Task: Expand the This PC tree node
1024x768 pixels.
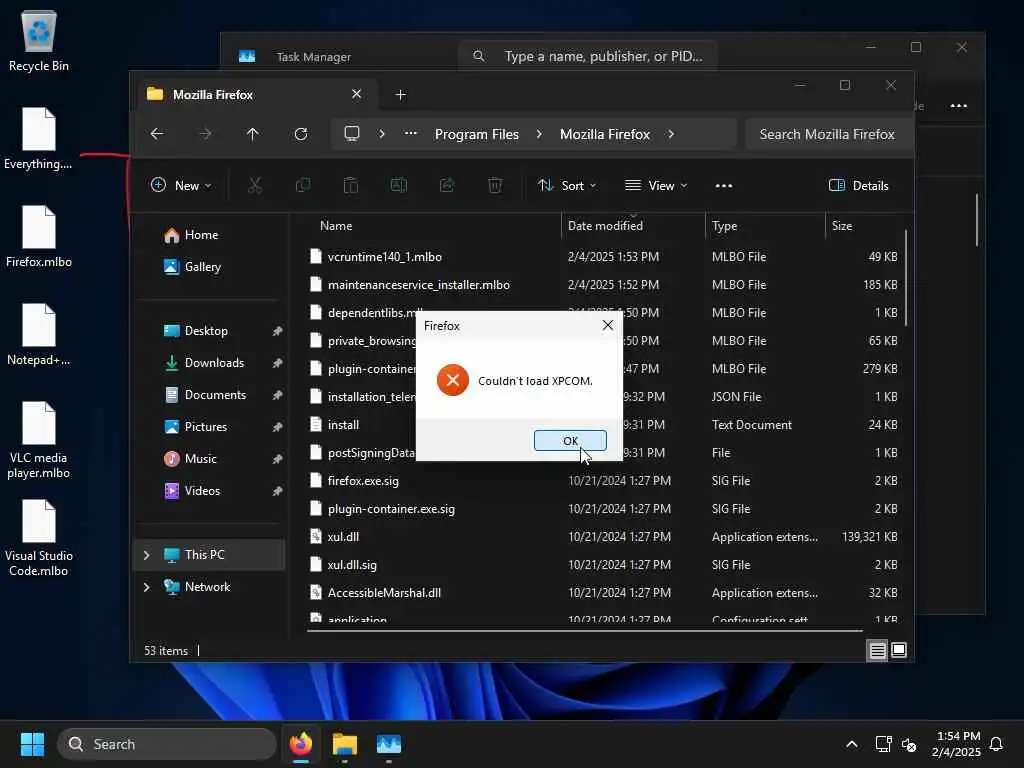Action: coord(146,555)
